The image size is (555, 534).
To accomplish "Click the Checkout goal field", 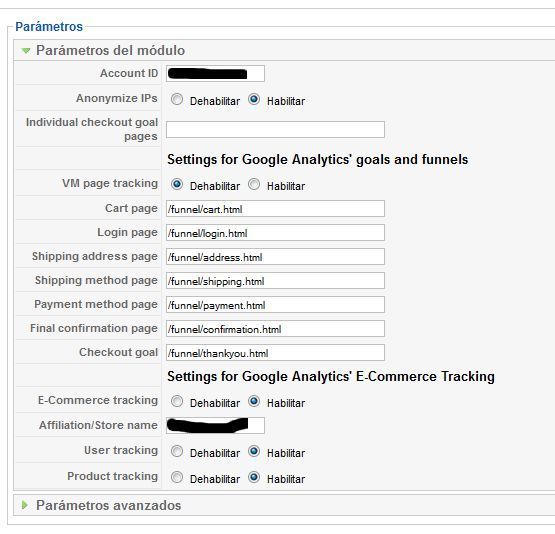I will point(275,353).
